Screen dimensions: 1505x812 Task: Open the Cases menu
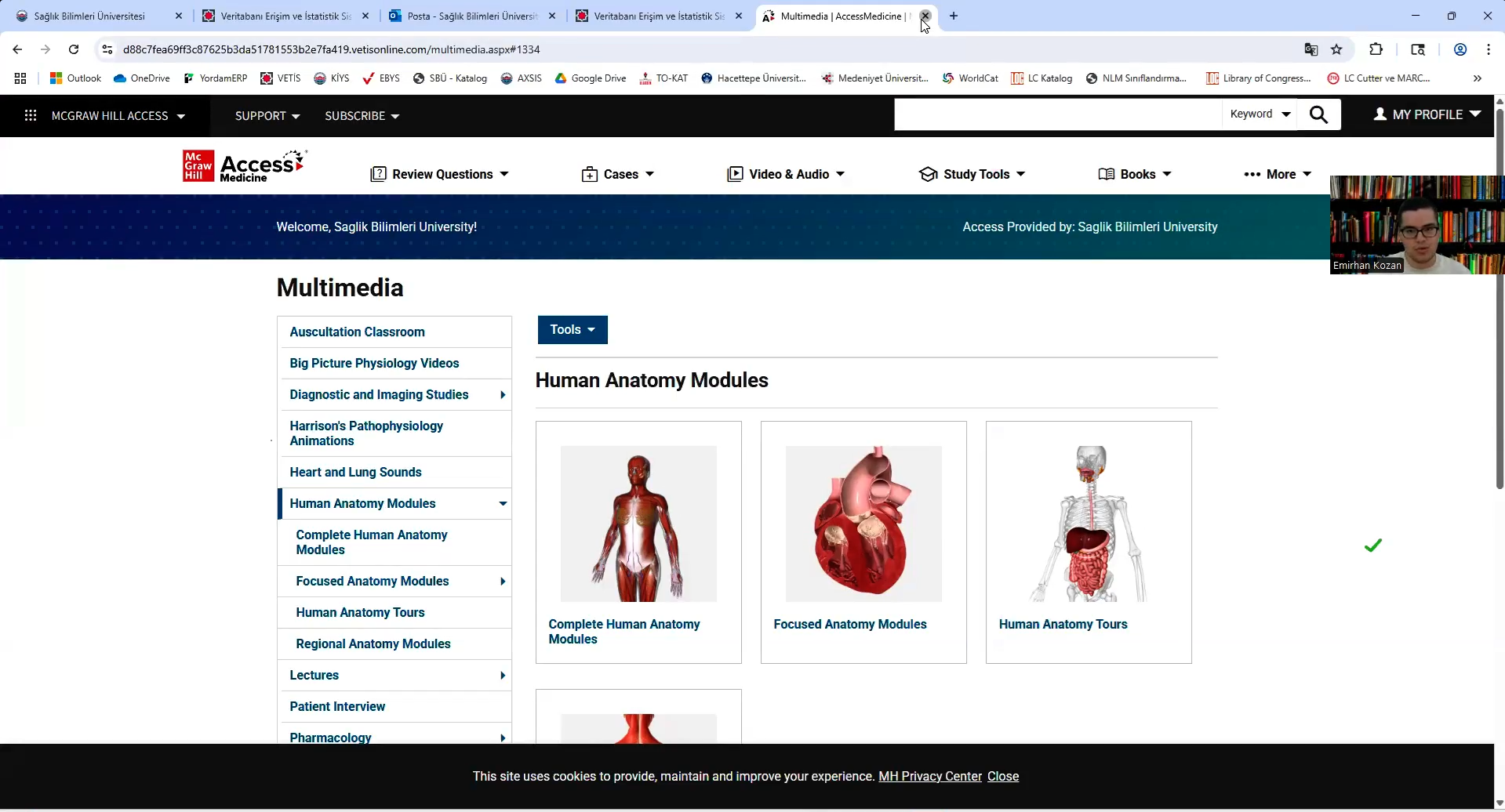(617, 174)
